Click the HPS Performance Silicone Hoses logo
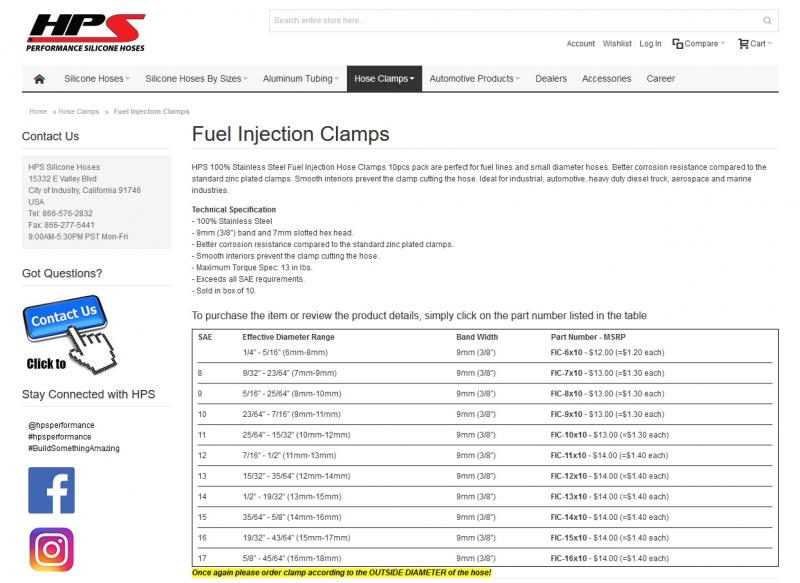 coord(86,33)
